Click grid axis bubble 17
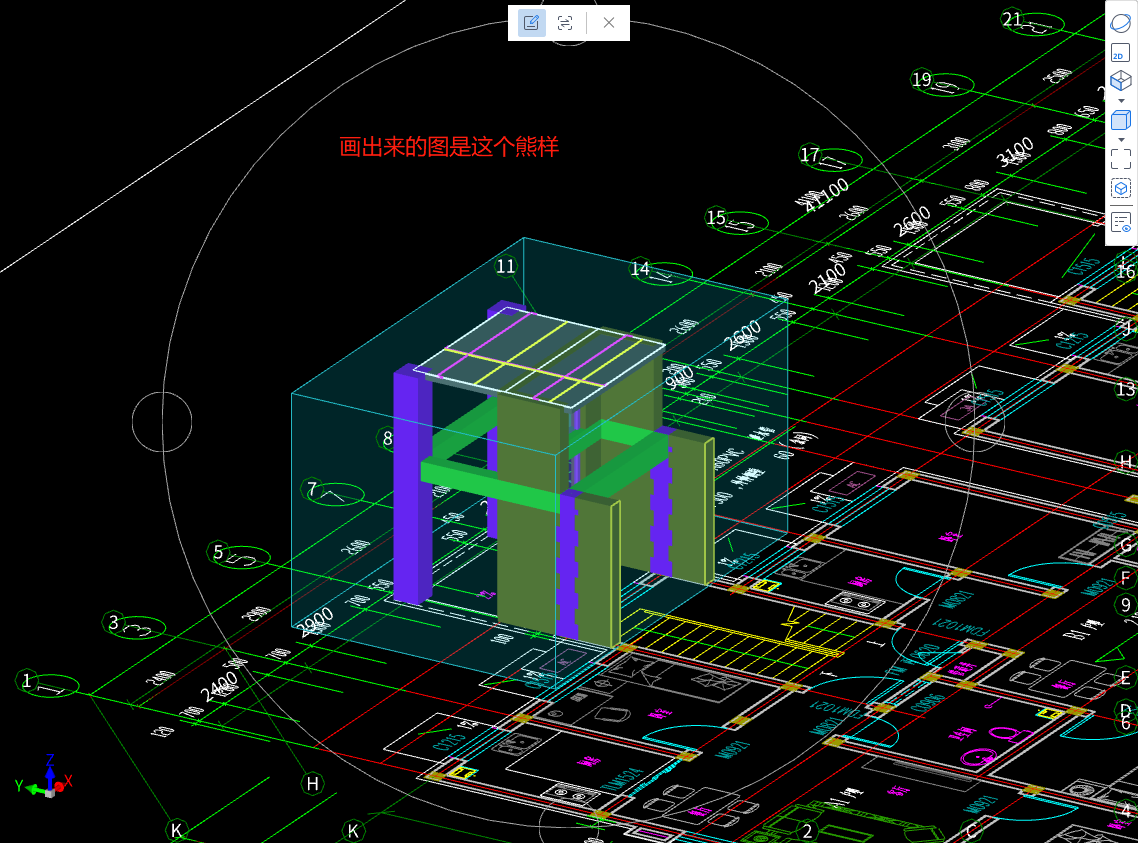 (810, 155)
